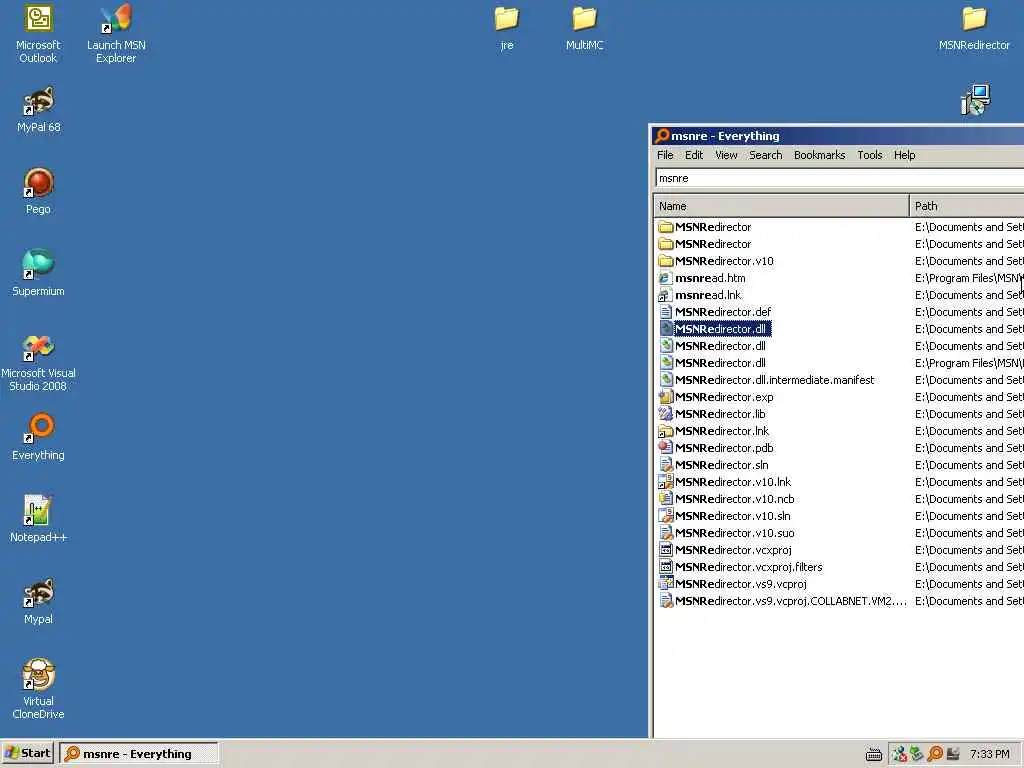Select the MSNRedirector.v10.ncb result
This screenshot has width=1024, height=768.
click(735, 499)
